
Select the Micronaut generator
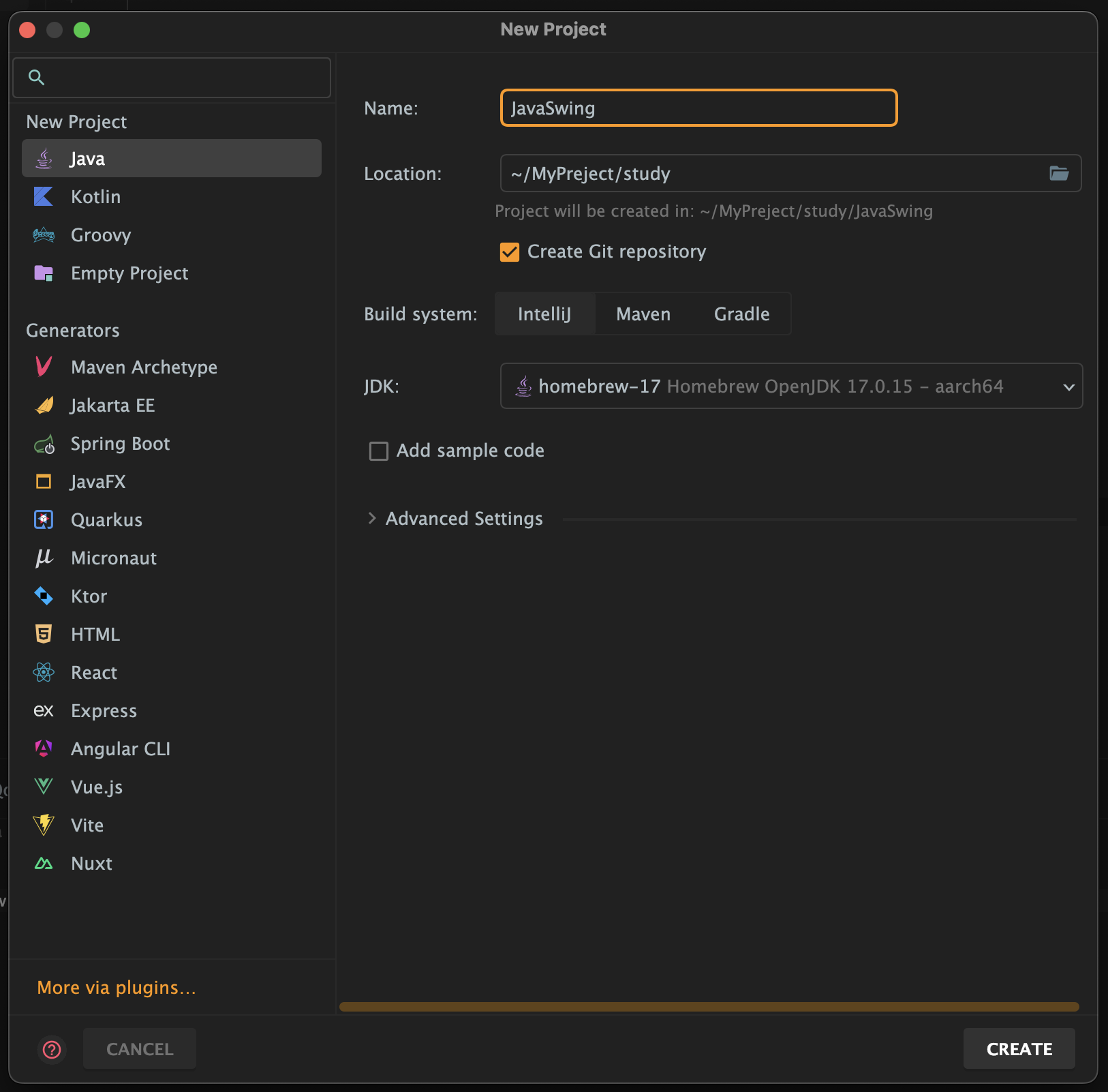[172, 558]
